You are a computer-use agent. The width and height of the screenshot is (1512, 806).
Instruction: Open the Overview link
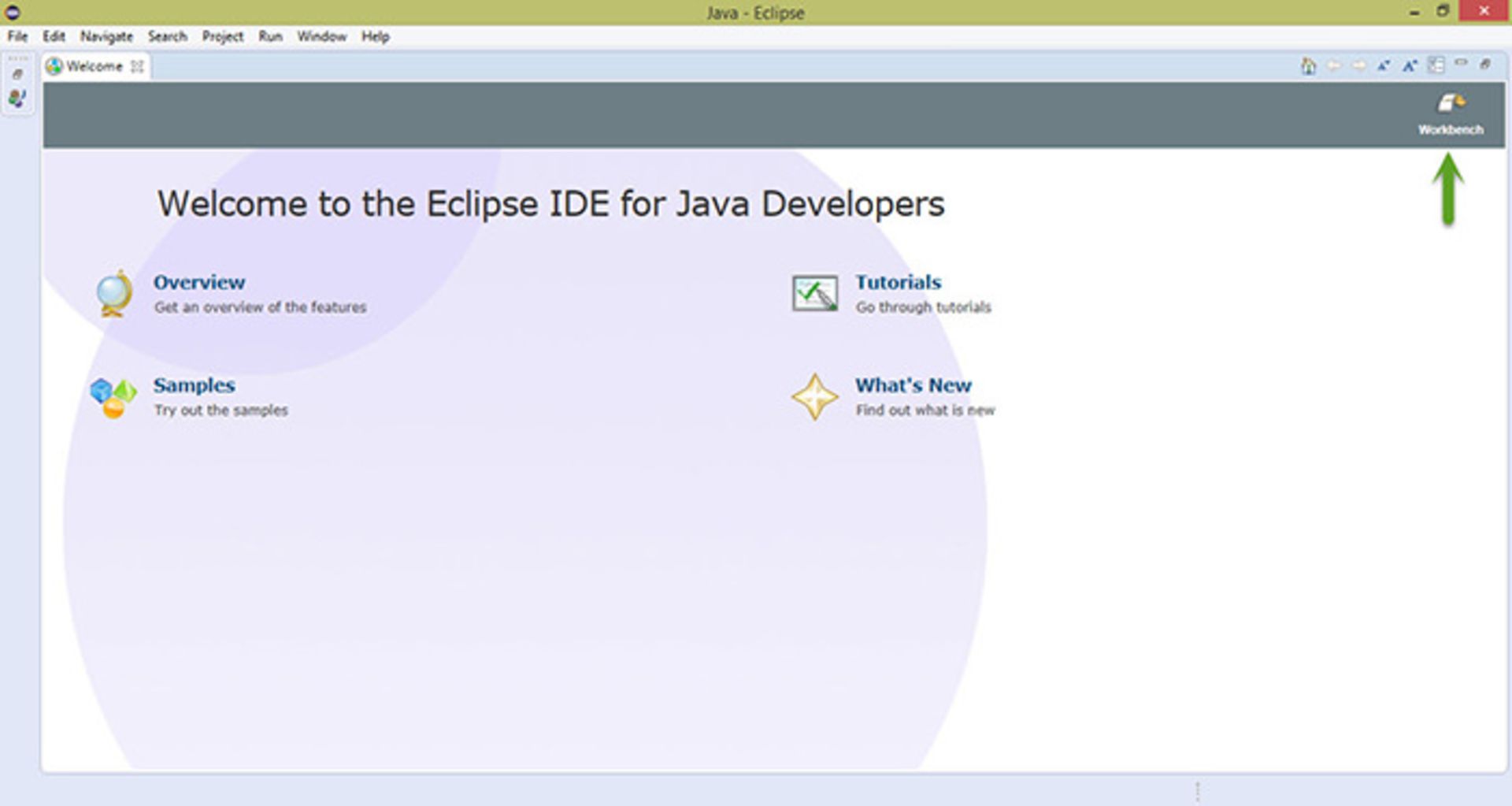coord(199,282)
